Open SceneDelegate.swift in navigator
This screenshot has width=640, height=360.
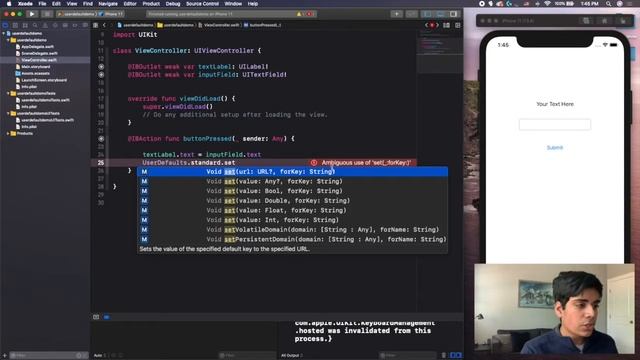[x=39, y=53]
